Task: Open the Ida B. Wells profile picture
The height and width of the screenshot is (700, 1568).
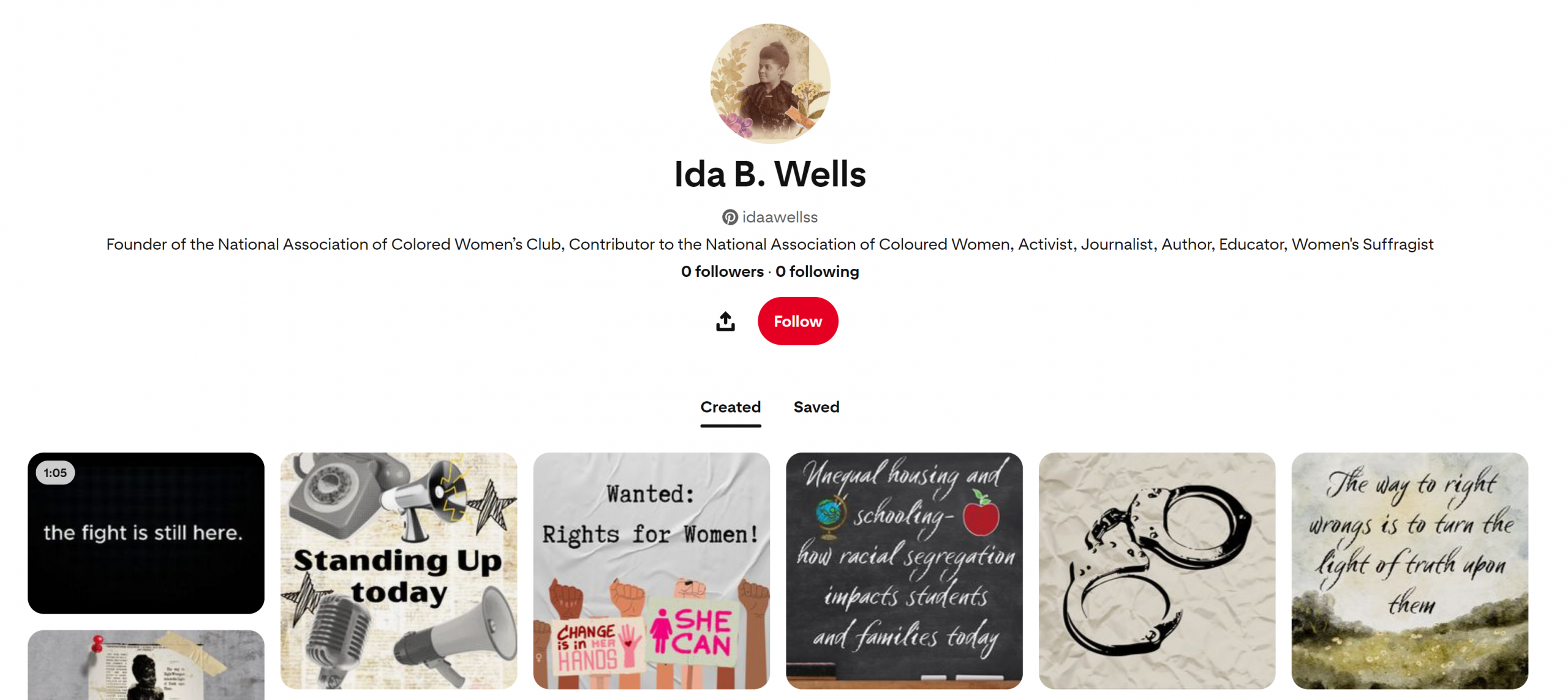Action: [770, 84]
